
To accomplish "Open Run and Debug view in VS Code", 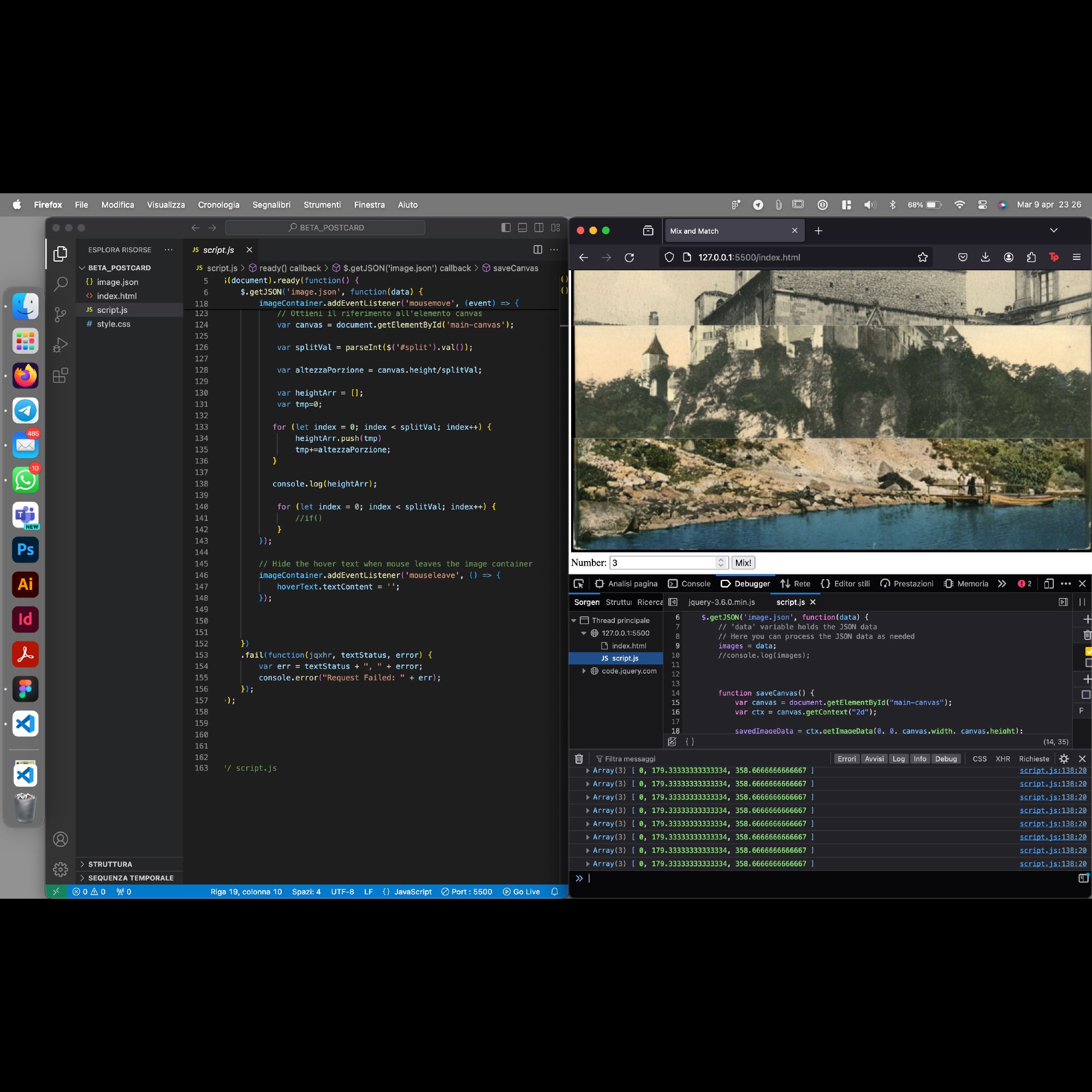I will (x=61, y=345).
